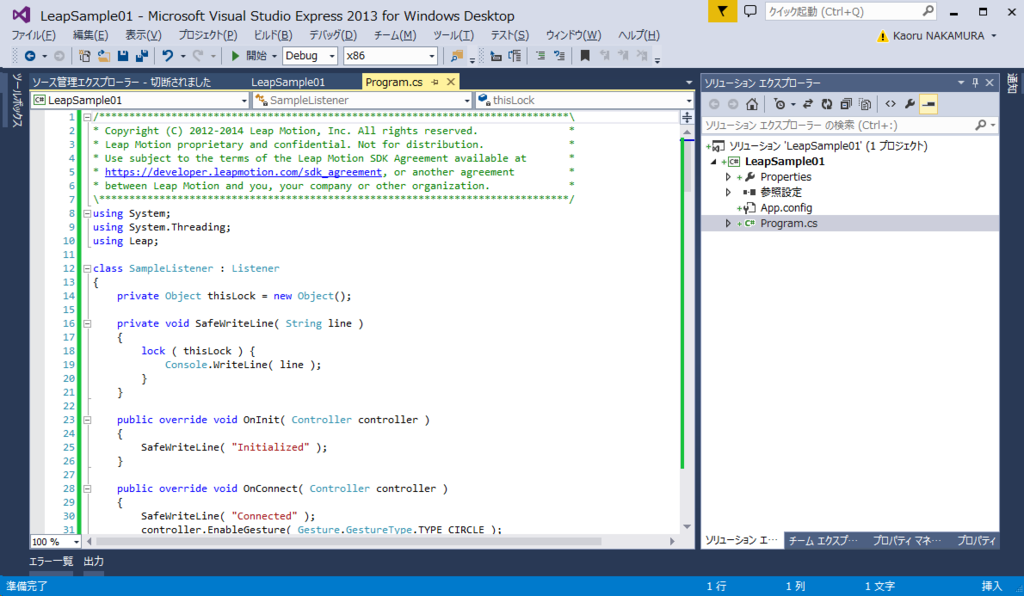Click the New Project toolbar icon
Screen dimensions: 1024x596
pos(84,56)
